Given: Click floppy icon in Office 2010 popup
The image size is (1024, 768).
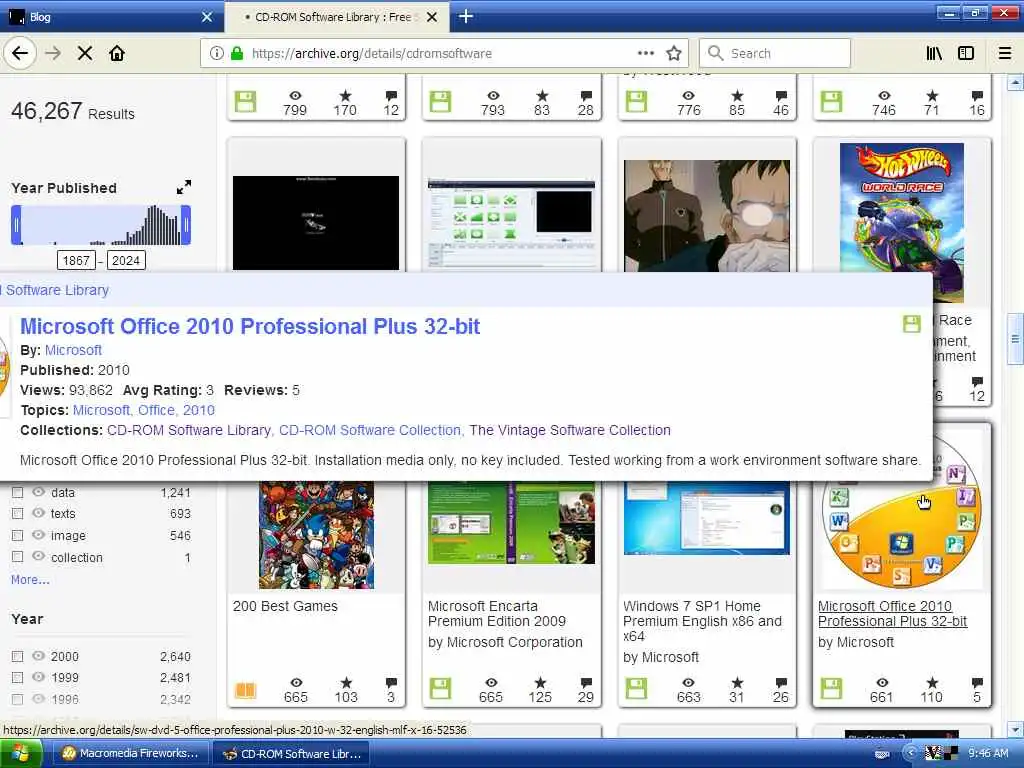Looking at the screenshot, I should click(x=912, y=324).
